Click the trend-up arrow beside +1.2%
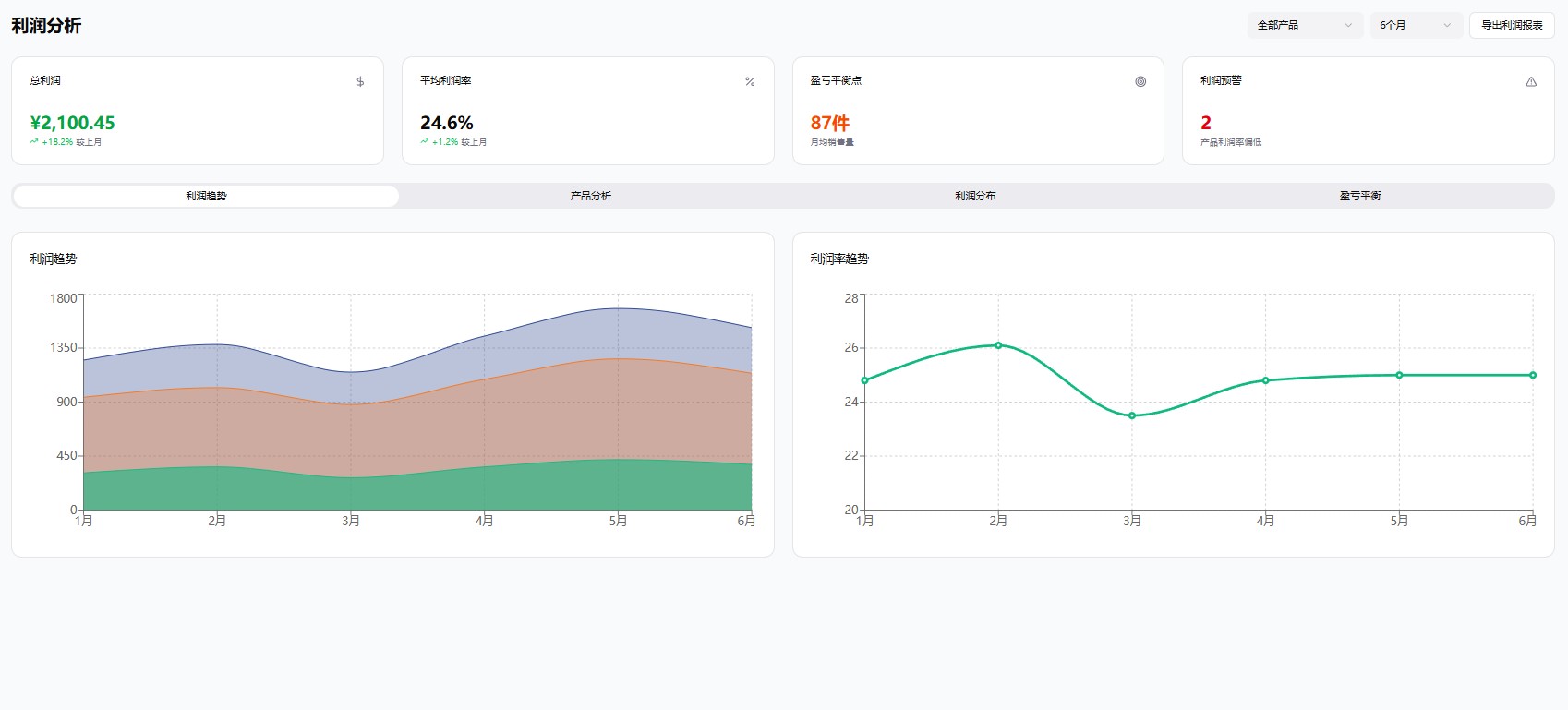Screen dimensions: 1568x710 tap(425, 142)
